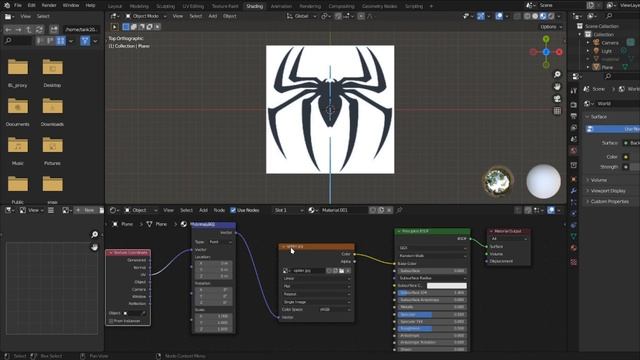Select the Plane object in outliner

(x=607, y=67)
